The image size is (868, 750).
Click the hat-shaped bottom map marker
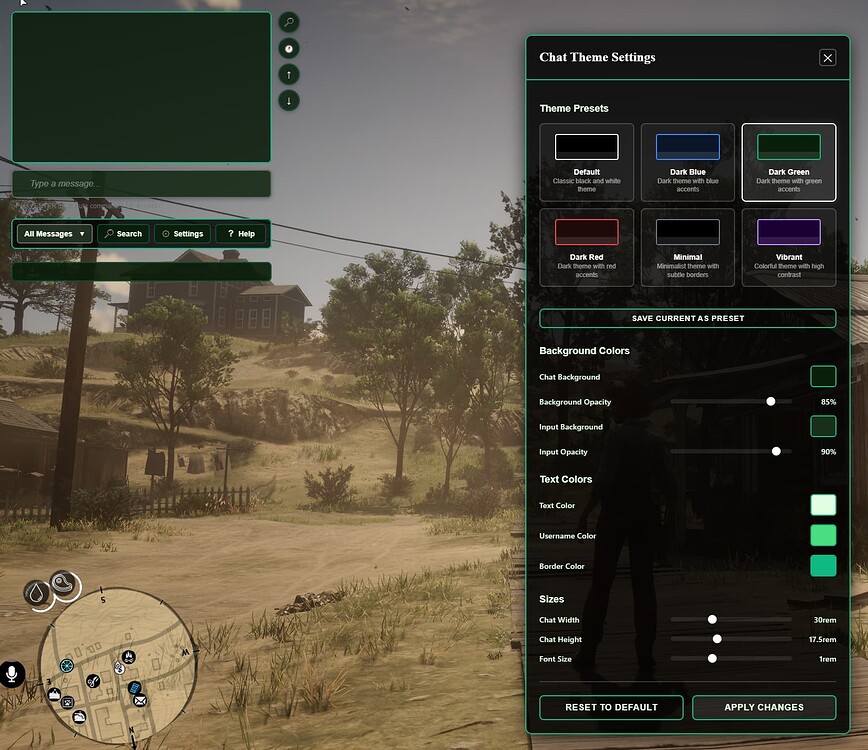click(79, 717)
